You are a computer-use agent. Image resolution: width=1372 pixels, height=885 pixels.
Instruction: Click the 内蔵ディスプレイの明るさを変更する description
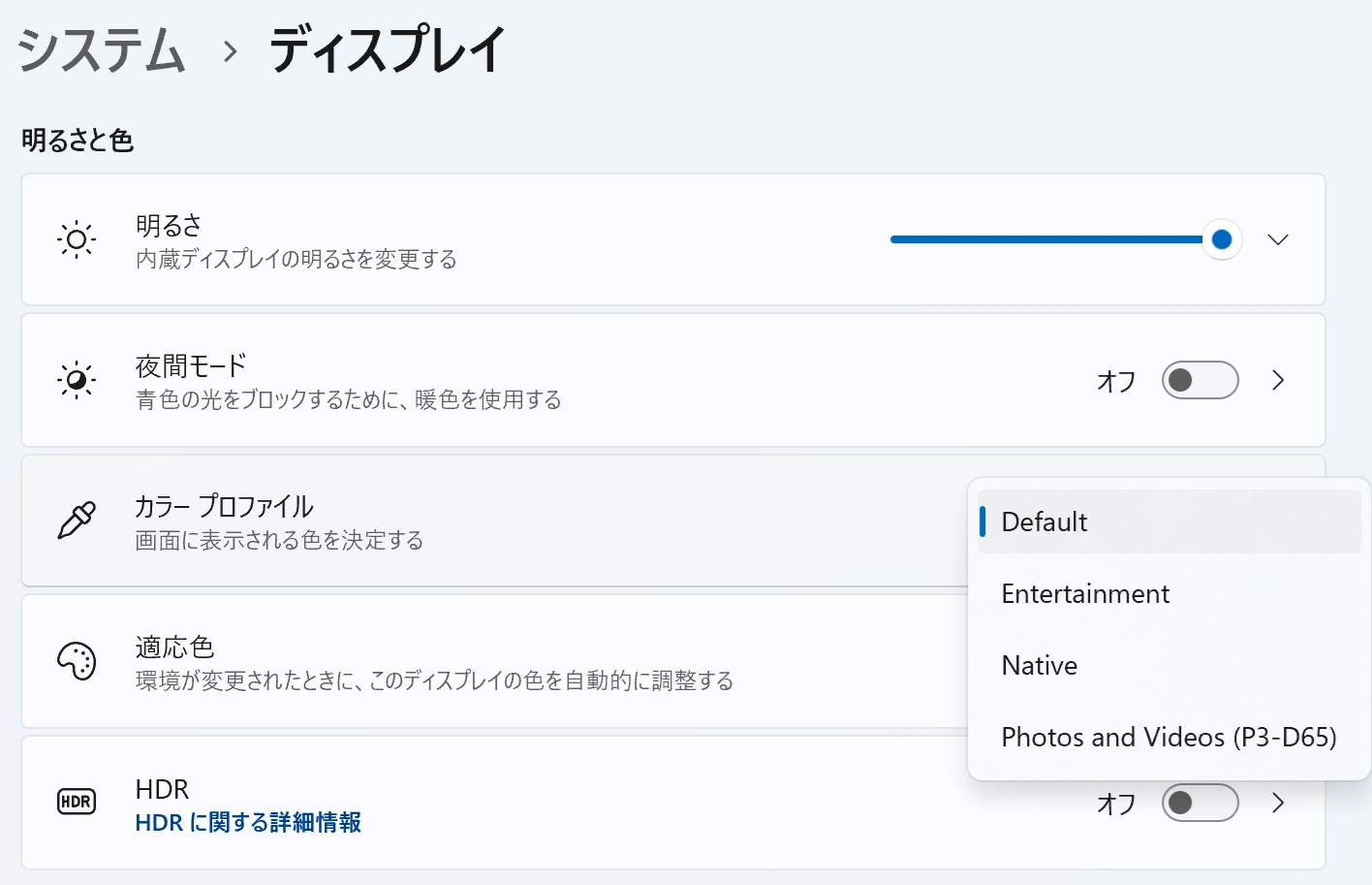296,259
